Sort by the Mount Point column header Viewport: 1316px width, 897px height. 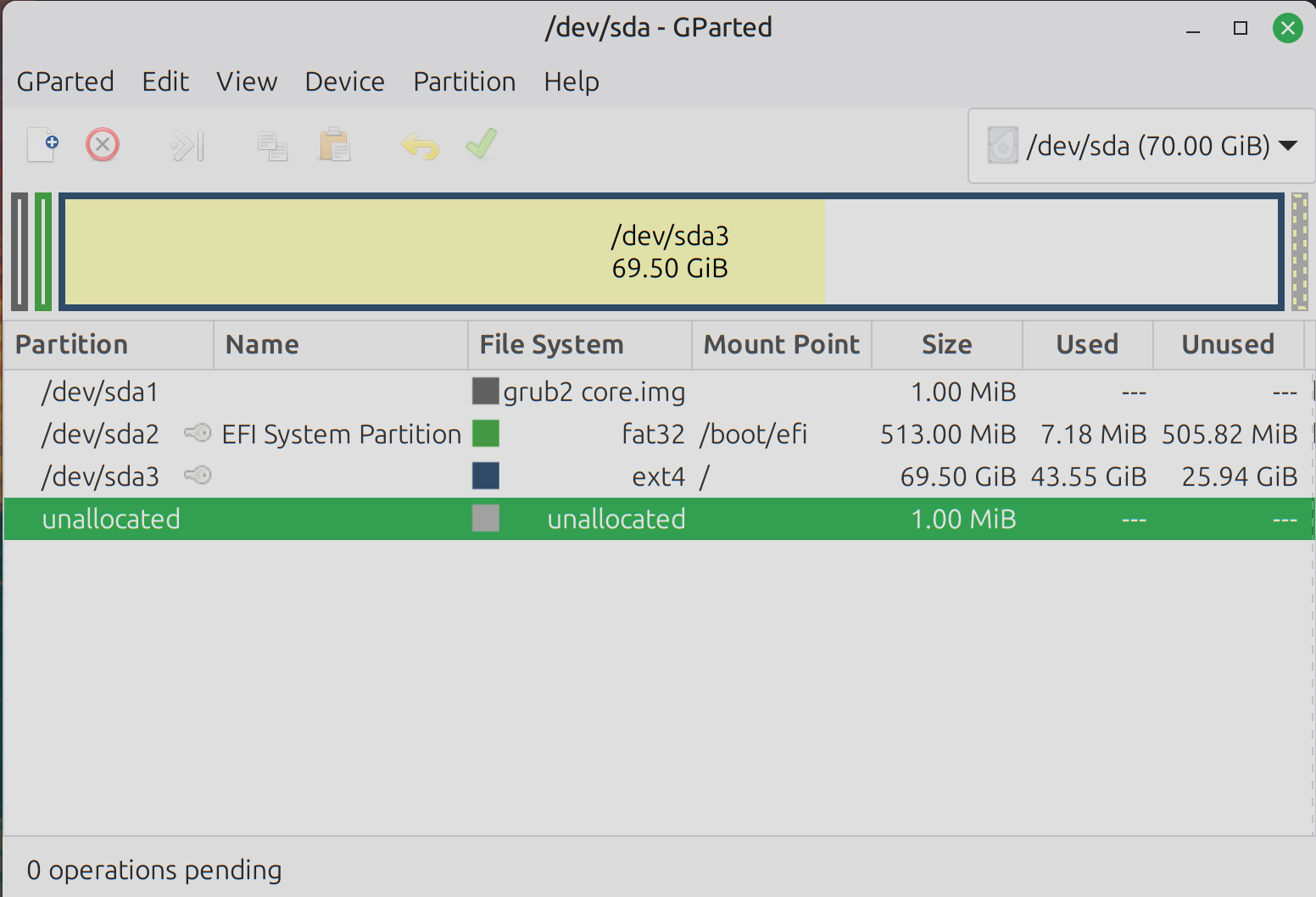(x=782, y=345)
